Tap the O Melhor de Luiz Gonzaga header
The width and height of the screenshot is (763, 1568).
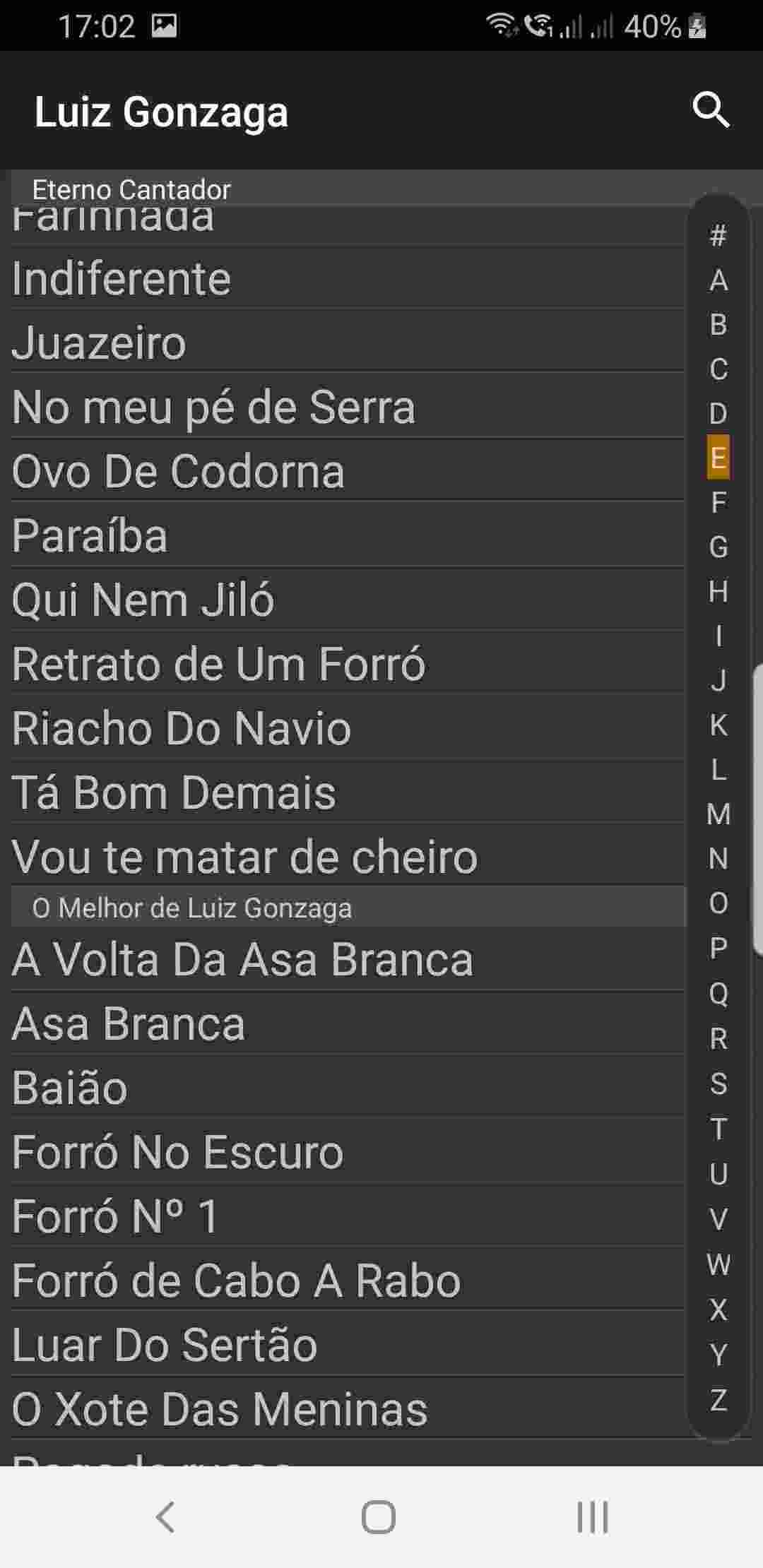coord(192,908)
